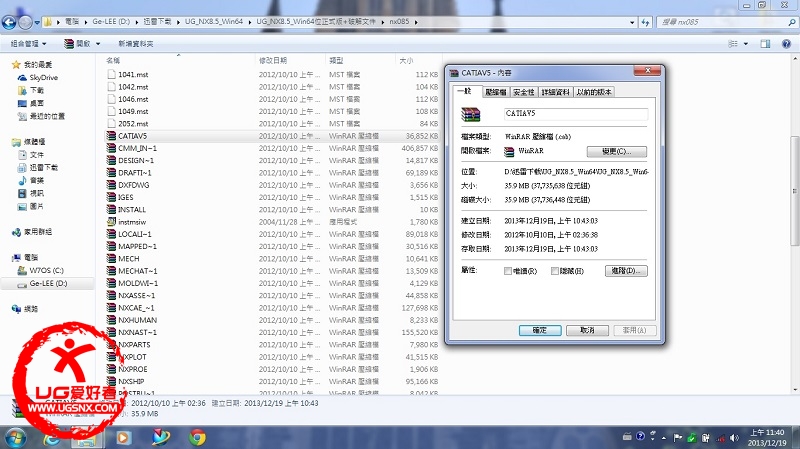Select 文件 library in the sidebar
Image resolution: width=800 pixels, height=449 pixels.
click(x=37, y=155)
